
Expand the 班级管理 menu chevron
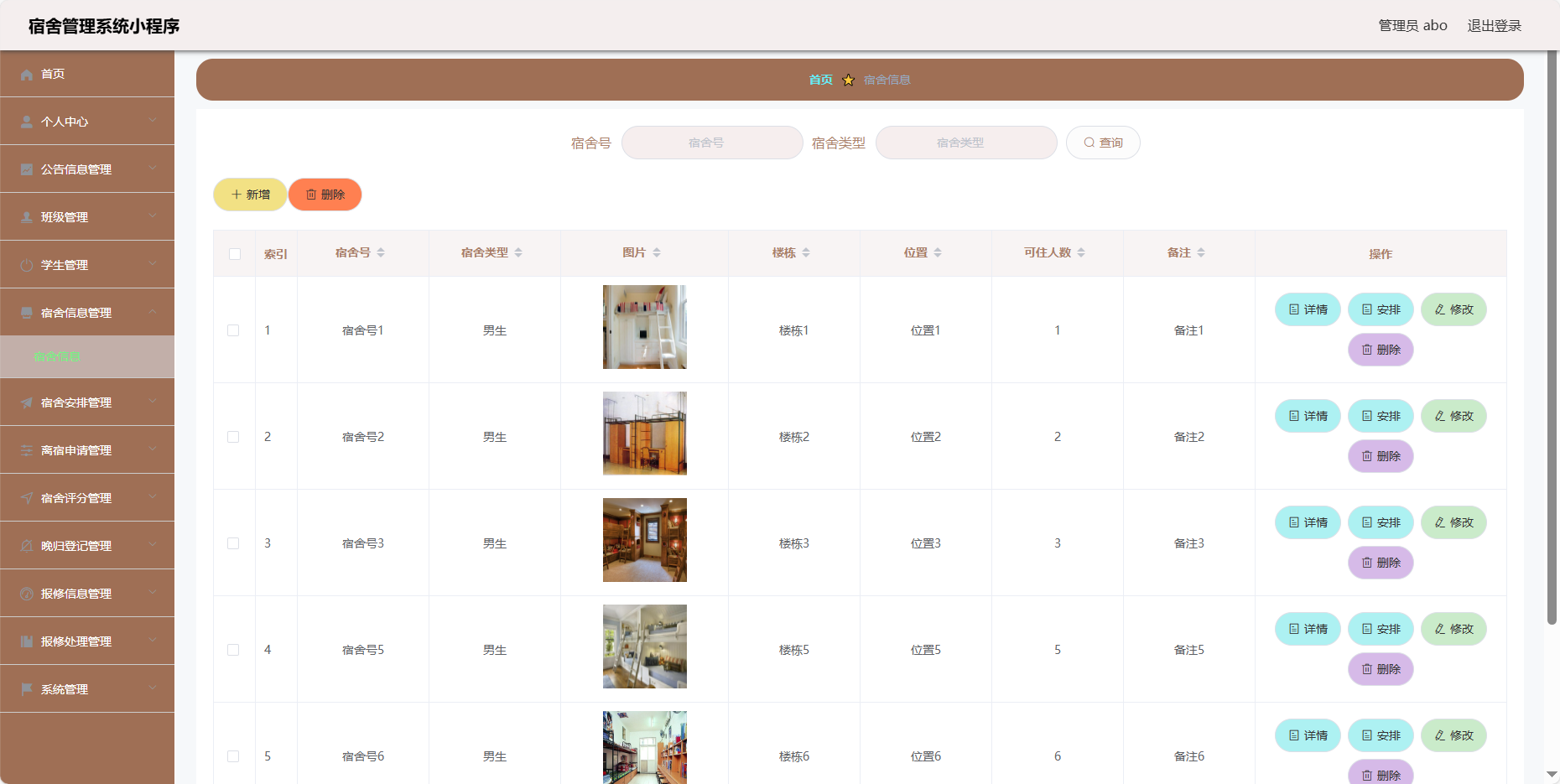point(153,216)
